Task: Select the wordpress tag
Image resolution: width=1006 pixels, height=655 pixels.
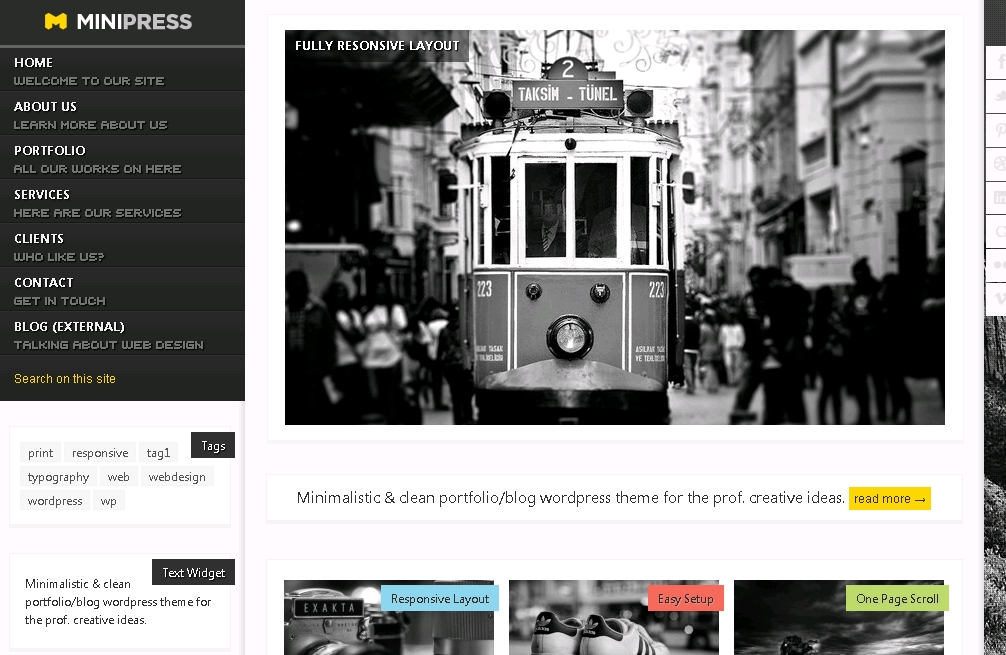Action: 55,501
